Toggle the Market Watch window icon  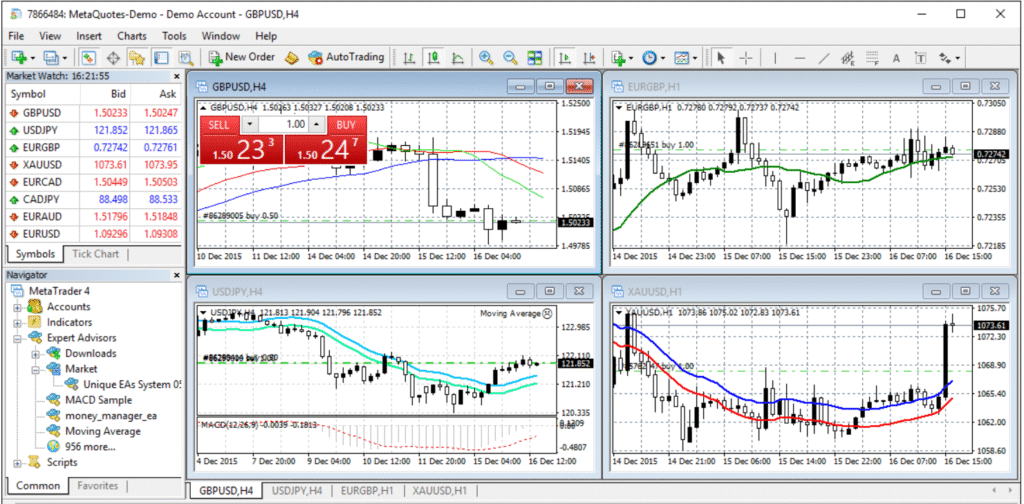tap(88, 58)
